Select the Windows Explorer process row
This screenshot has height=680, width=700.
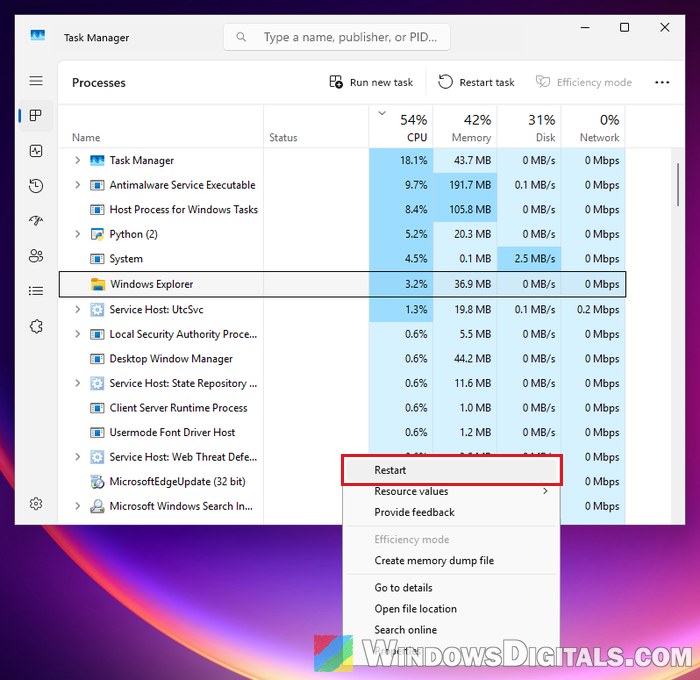pos(342,284)
